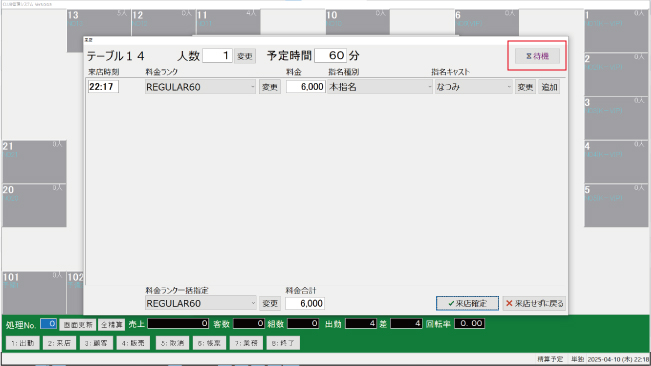651x366 pixels.
Task: Open the 指名キャスト なつみ dropdown
Action: (473, 87)
